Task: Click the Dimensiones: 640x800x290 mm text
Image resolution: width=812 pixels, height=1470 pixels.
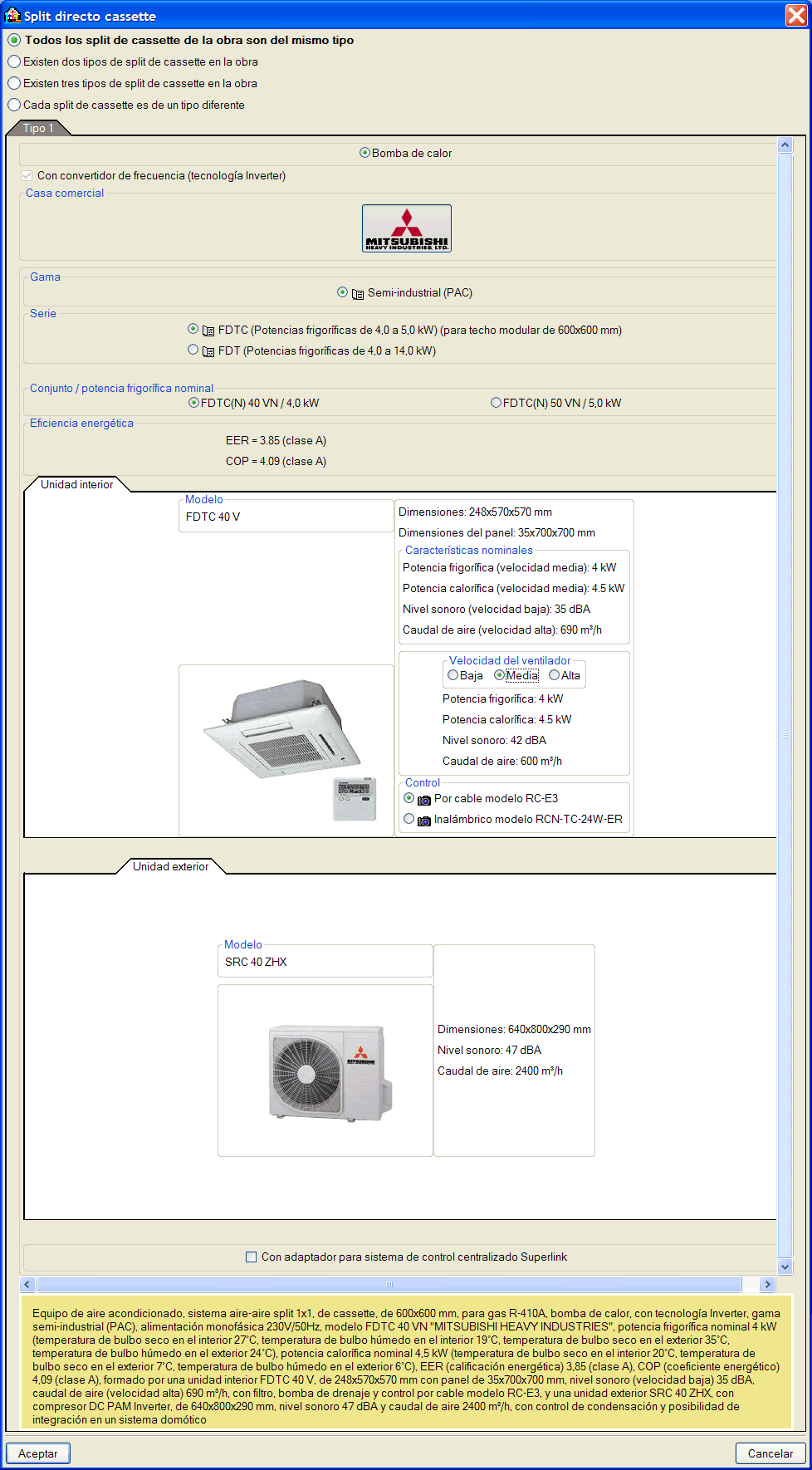Action: coord(514,1030)
